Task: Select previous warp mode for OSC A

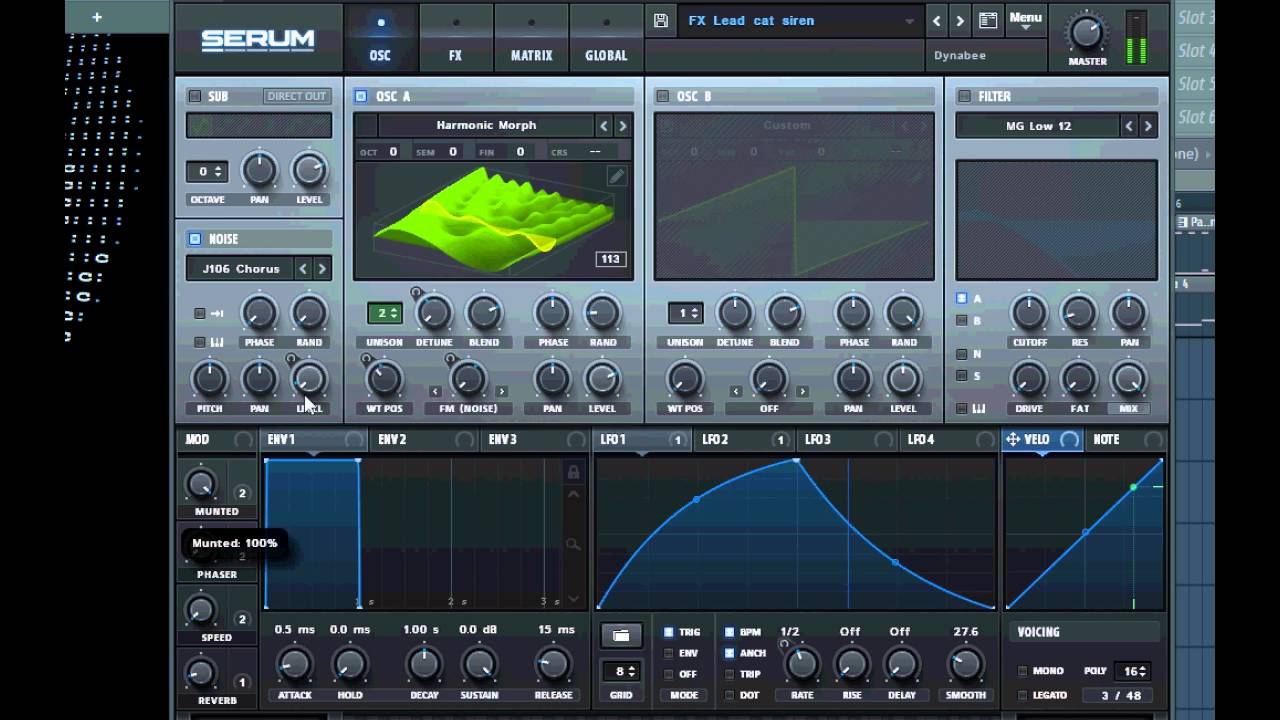Action: [435, 391]
